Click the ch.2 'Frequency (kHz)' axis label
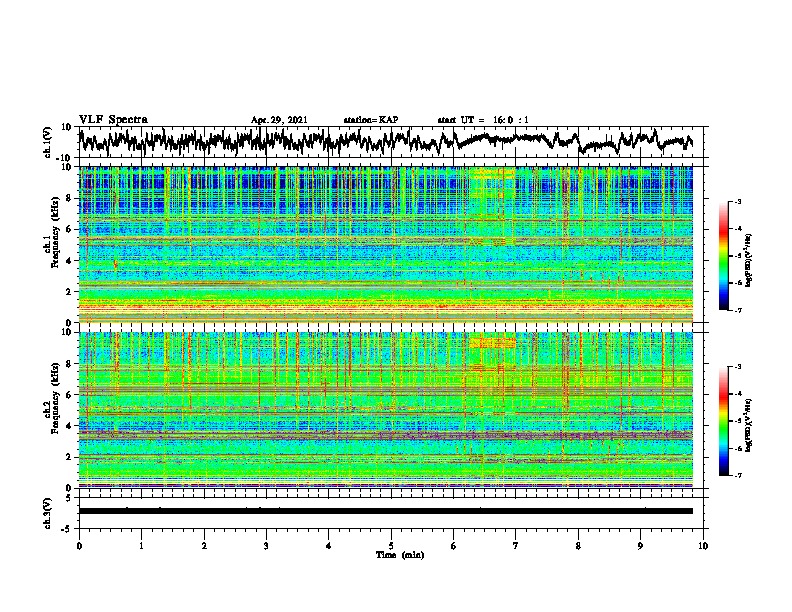792x612 pixels. coord(54,399)
